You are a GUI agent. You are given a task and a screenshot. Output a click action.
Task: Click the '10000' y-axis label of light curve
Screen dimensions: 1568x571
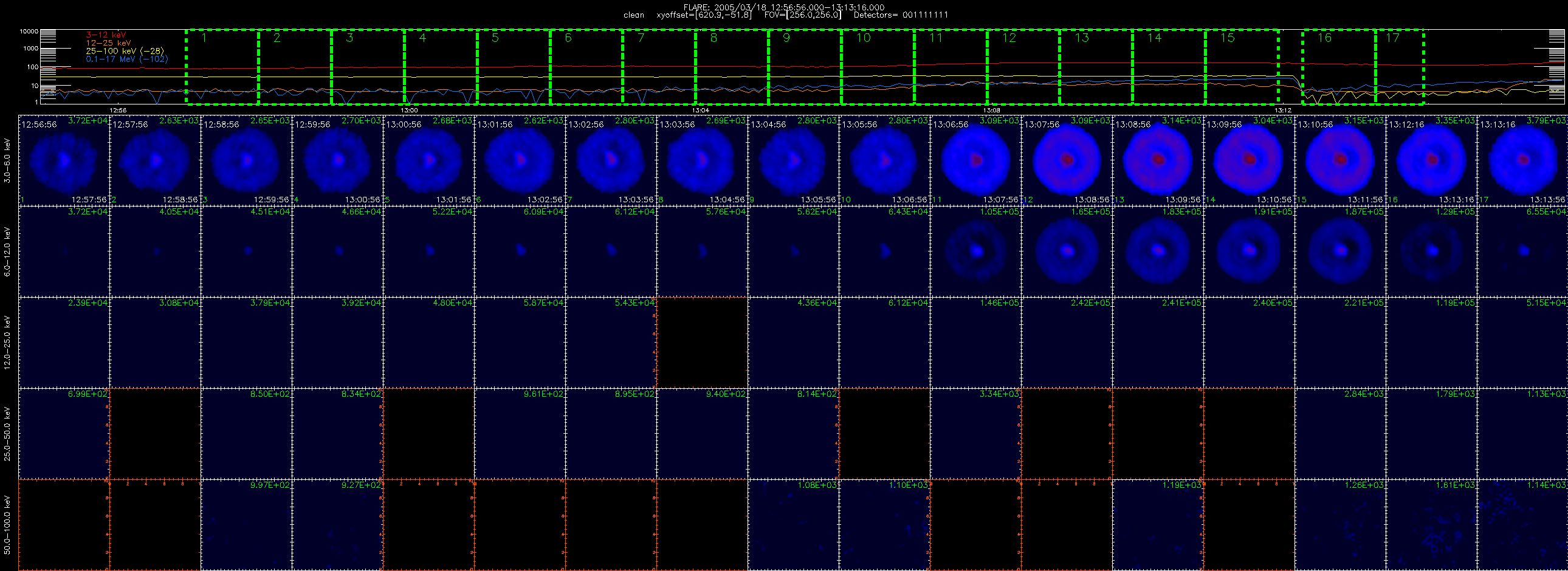29,31
